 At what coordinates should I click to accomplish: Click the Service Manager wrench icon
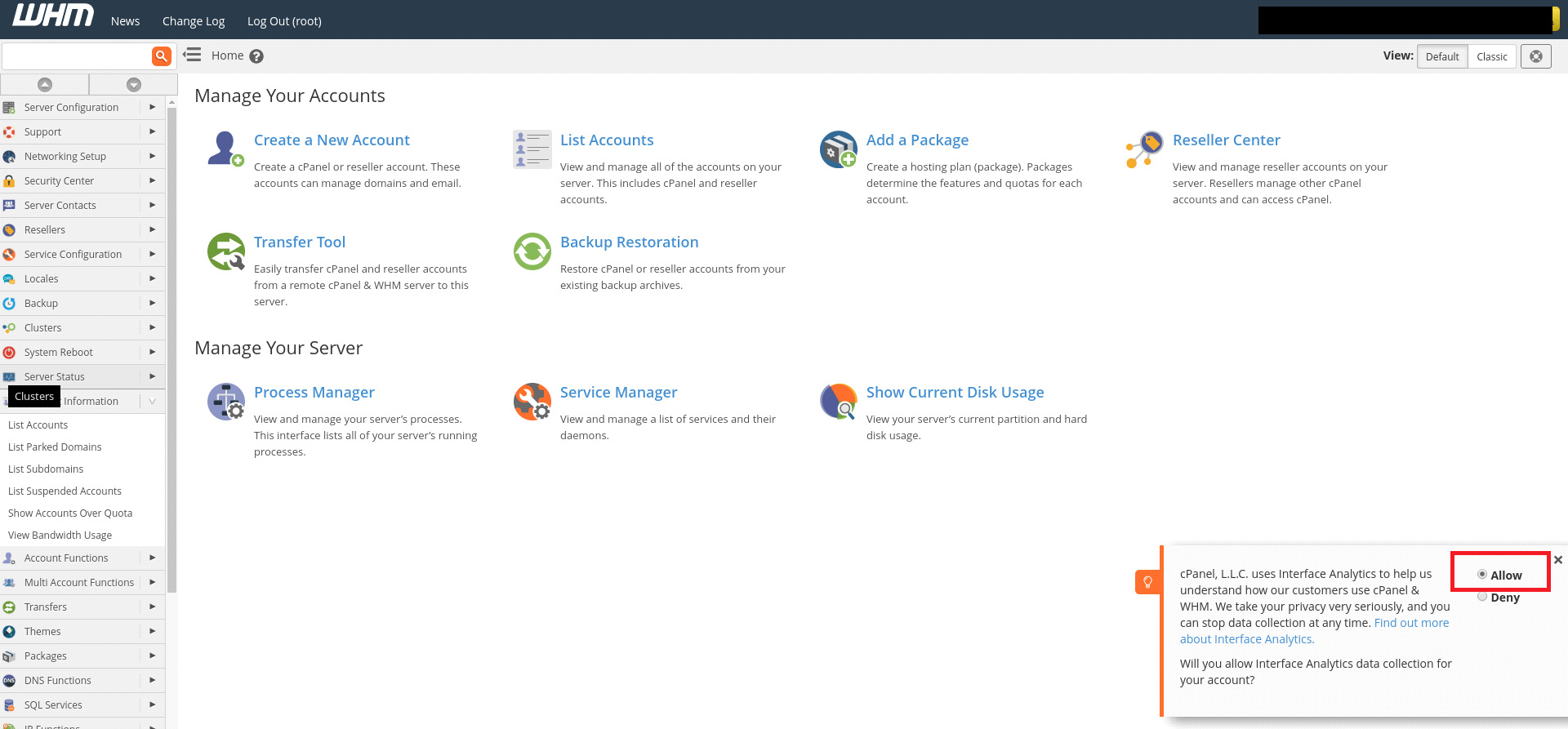point(532,402)
